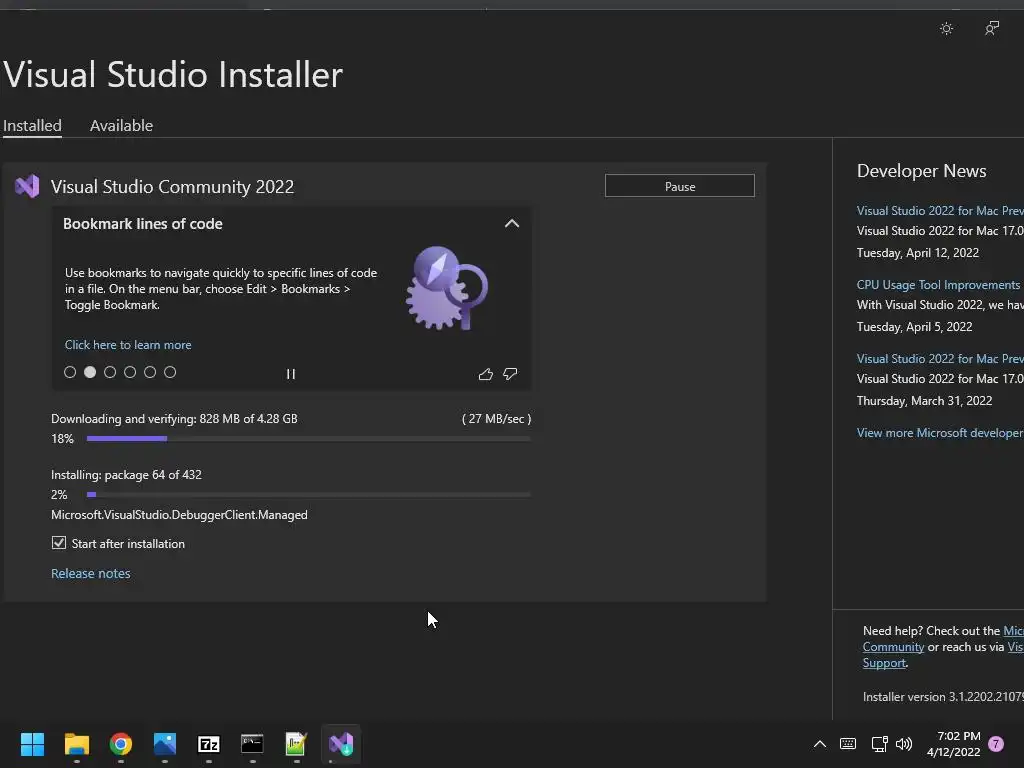Give thumbs up to the bookmark tip
Viewport: 1024px width, 768px height.
click(485, 374)
